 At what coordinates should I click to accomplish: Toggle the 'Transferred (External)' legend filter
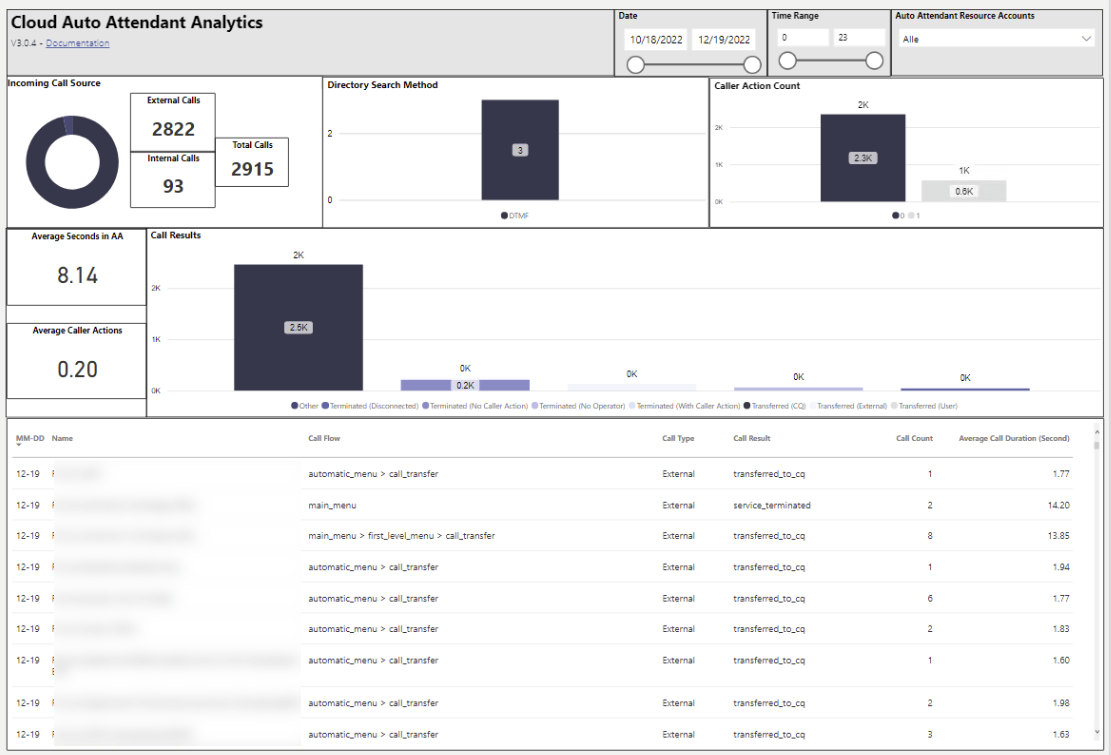[815, 405]
